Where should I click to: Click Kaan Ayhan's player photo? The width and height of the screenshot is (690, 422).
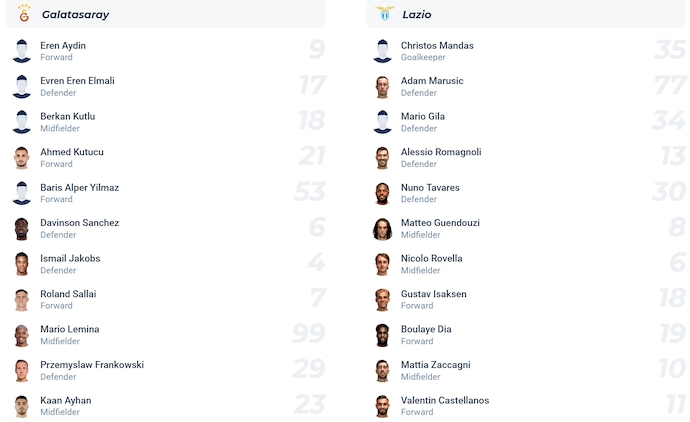22,406
